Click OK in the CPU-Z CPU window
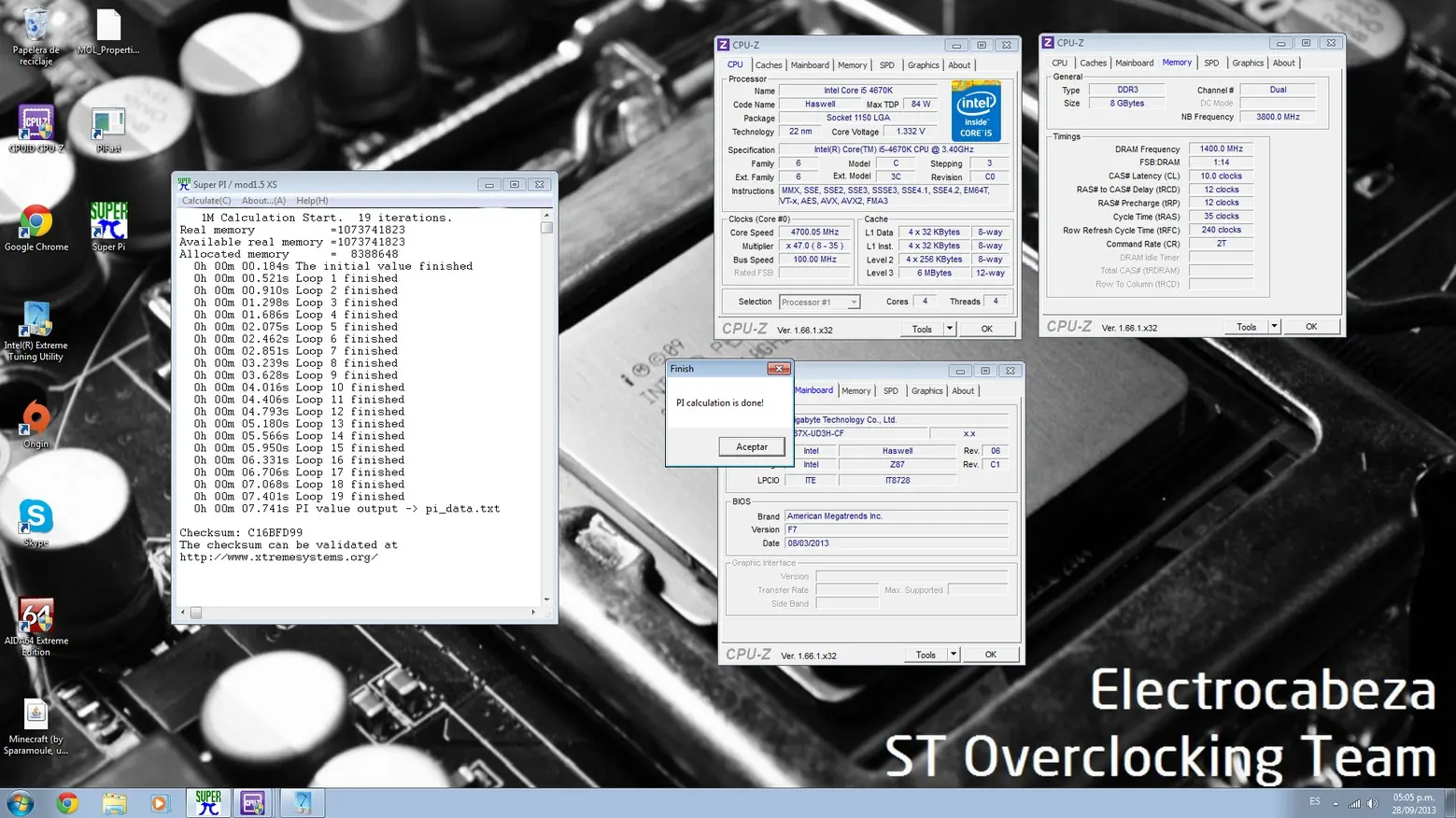Viewport: 1456px width, 818px height. [x=986, y=329]
